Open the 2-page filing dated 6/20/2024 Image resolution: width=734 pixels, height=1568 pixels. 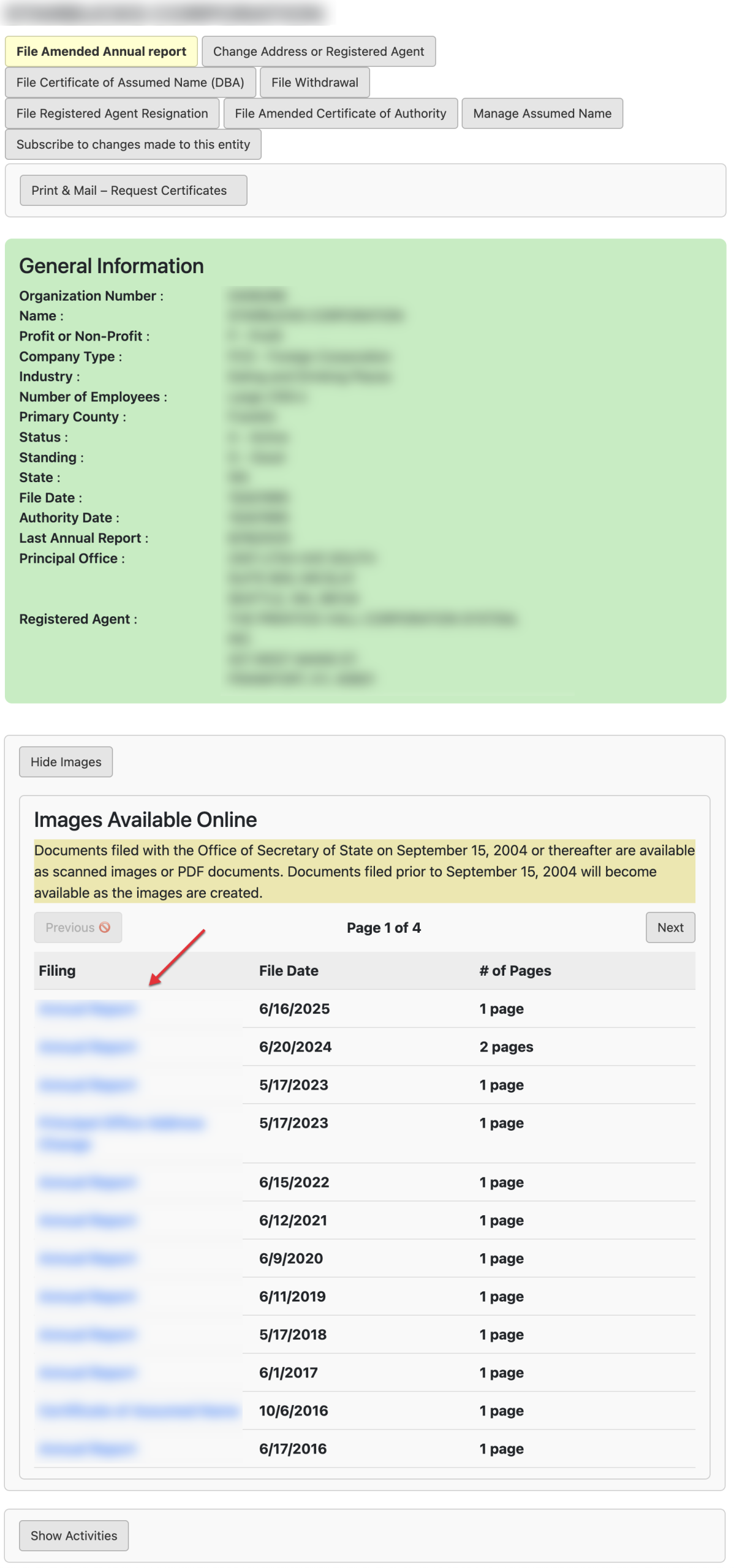tap(86, 1047)
